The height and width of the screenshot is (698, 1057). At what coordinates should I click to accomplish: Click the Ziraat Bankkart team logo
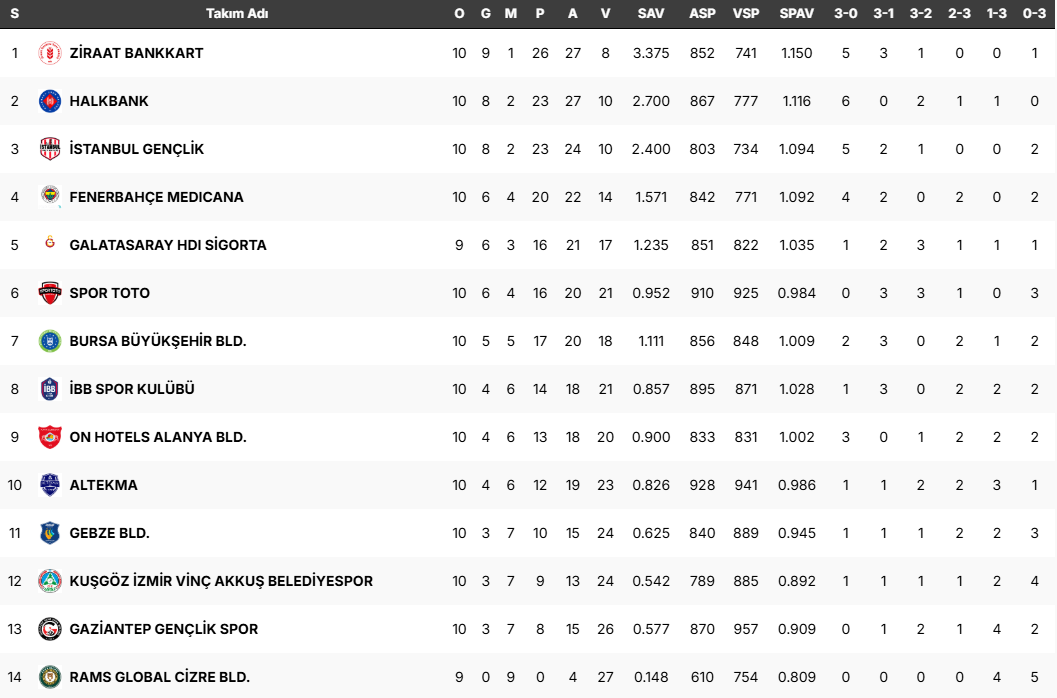pos(50,53)
